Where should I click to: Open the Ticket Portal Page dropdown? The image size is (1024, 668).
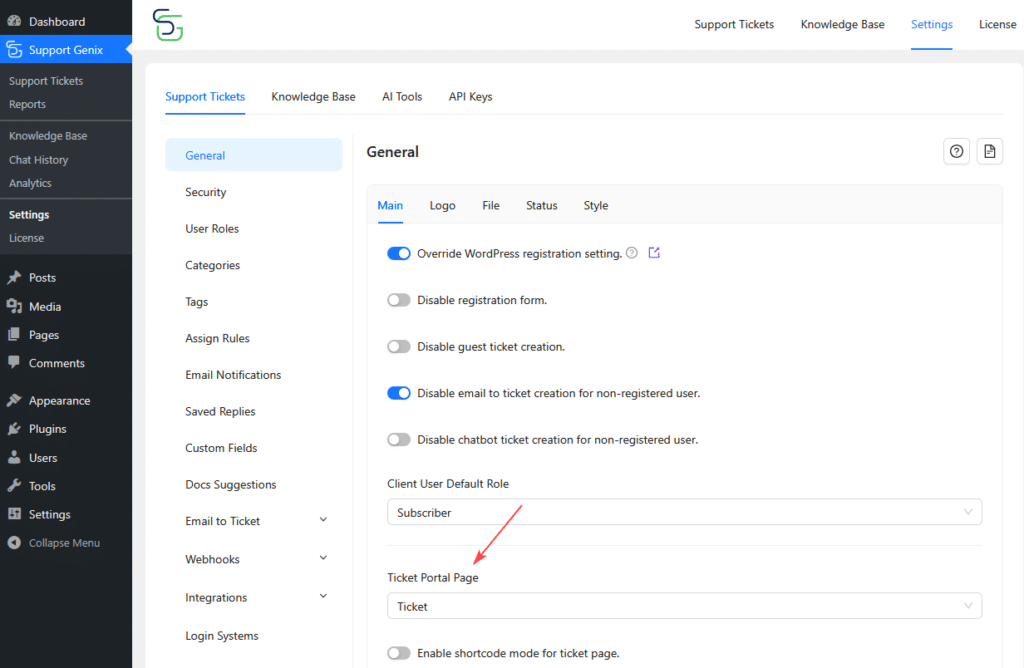(x=684, y=606)
